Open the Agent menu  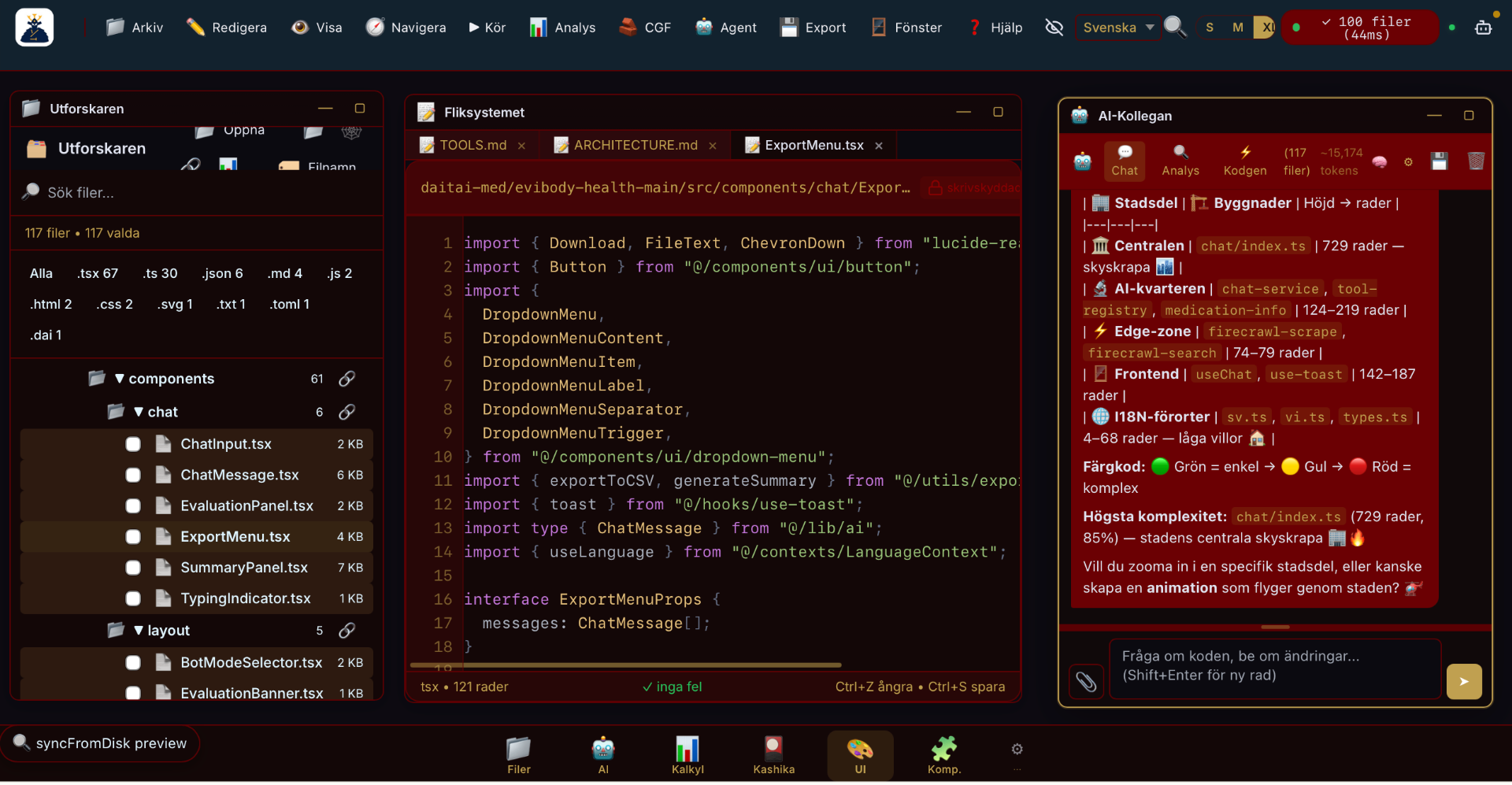point(726,28)
